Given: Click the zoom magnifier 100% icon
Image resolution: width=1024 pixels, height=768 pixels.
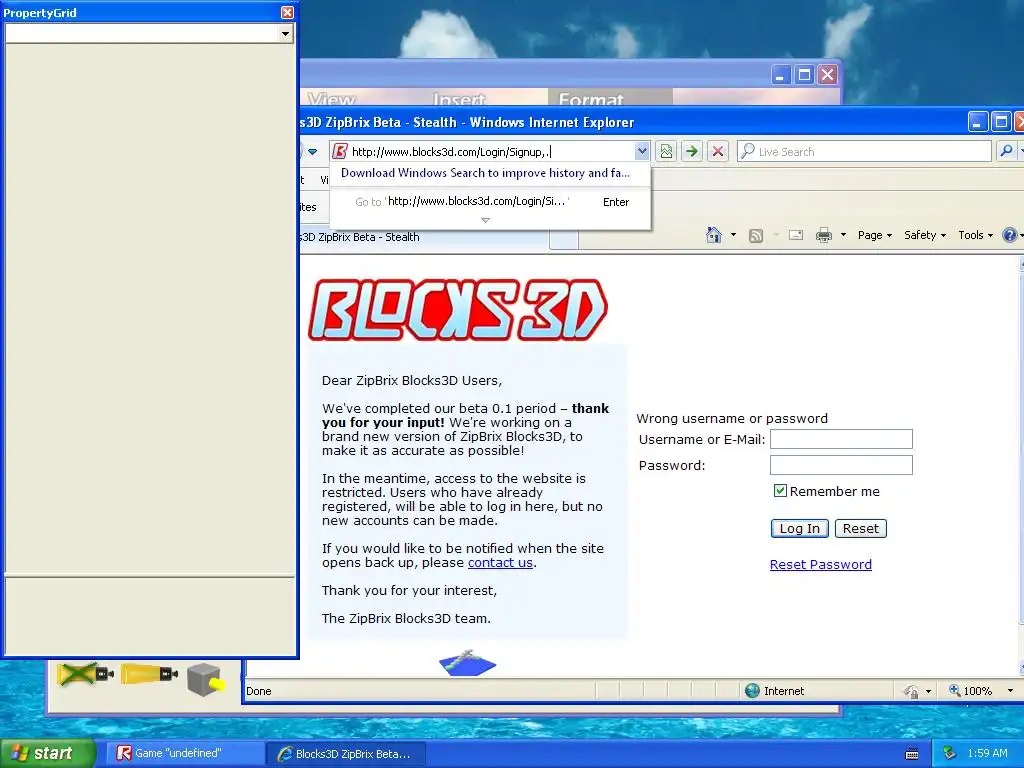Looking at the screenshot, I should point(954,690).
